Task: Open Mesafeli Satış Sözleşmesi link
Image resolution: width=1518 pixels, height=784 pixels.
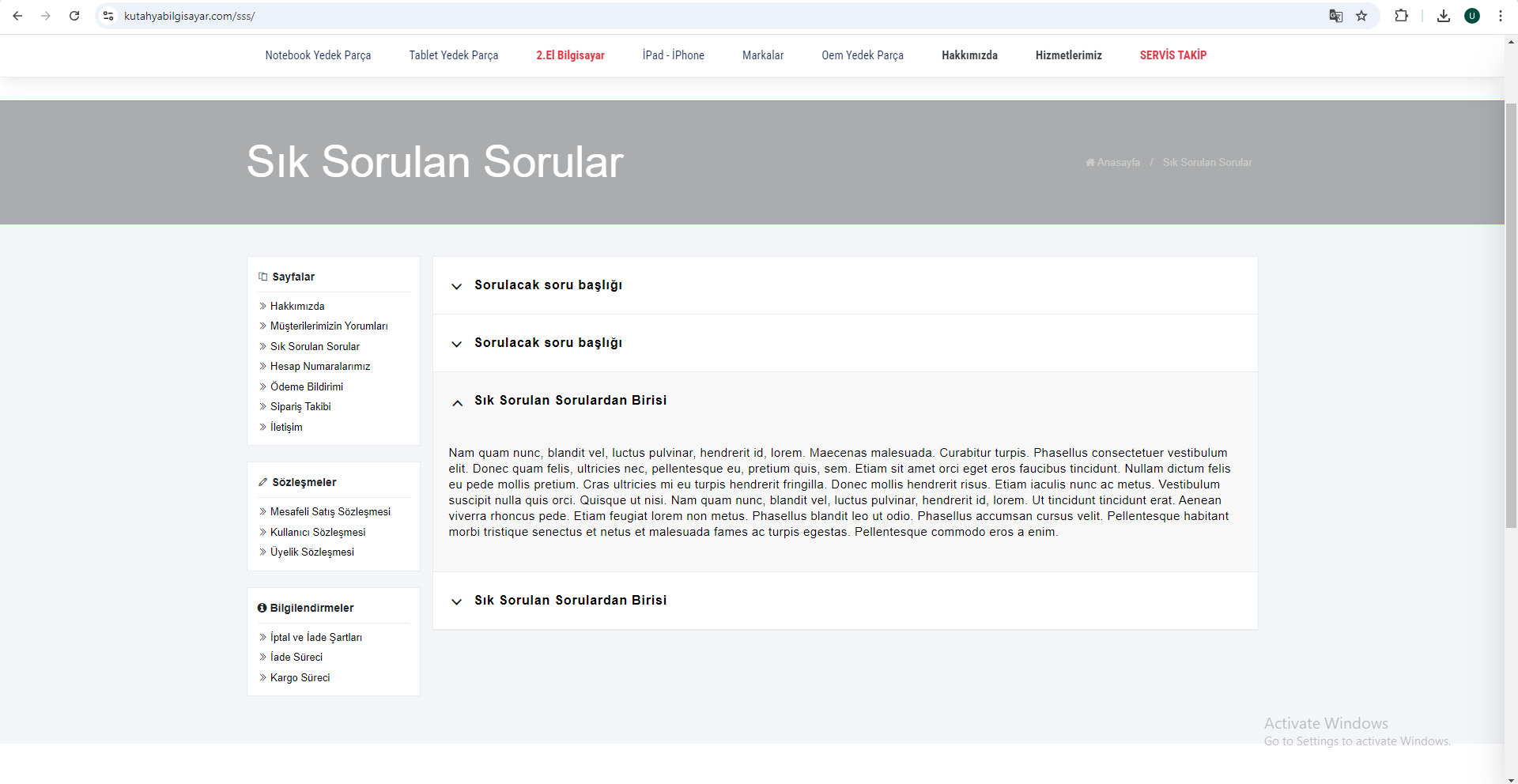Action: click(330, 511)
